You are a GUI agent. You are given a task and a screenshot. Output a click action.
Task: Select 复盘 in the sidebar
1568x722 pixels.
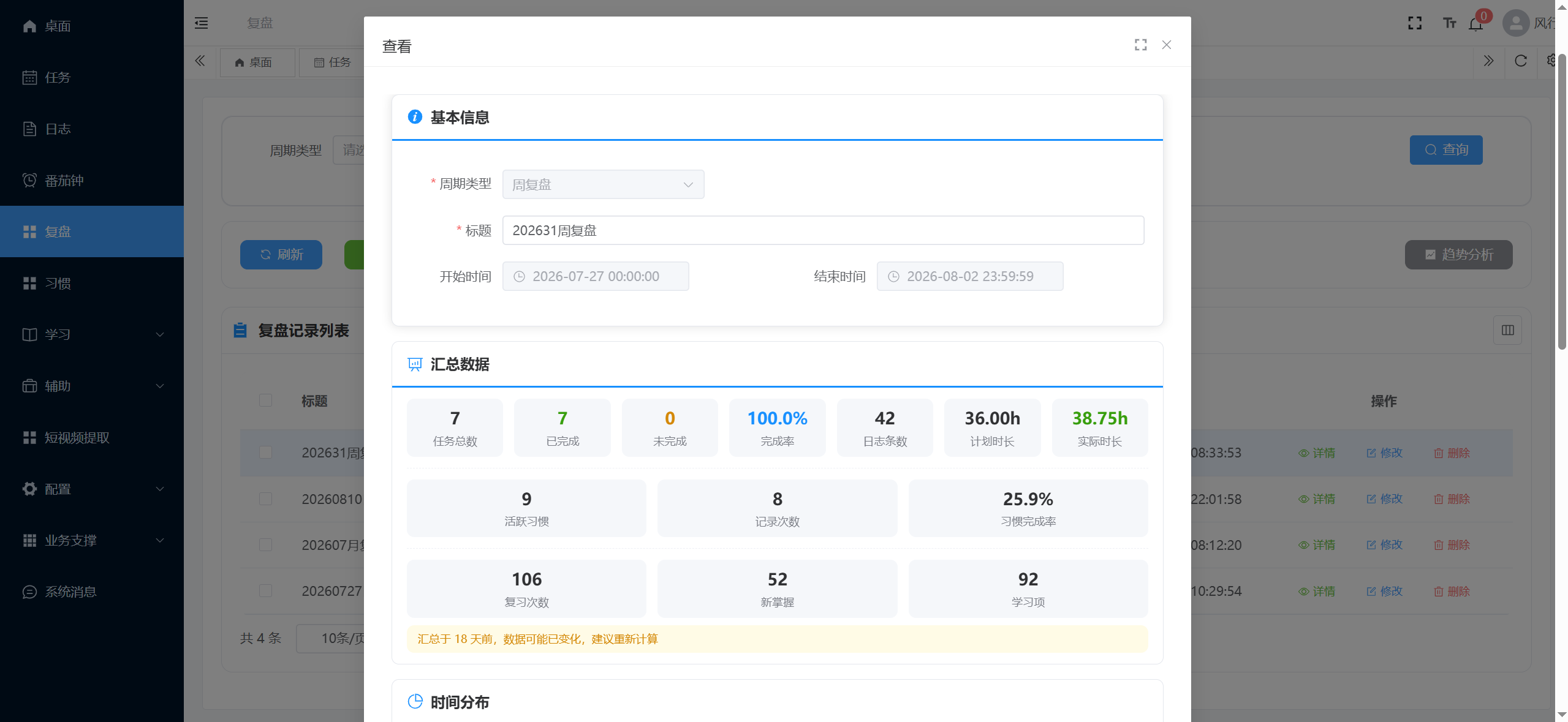tap(92, 231)
